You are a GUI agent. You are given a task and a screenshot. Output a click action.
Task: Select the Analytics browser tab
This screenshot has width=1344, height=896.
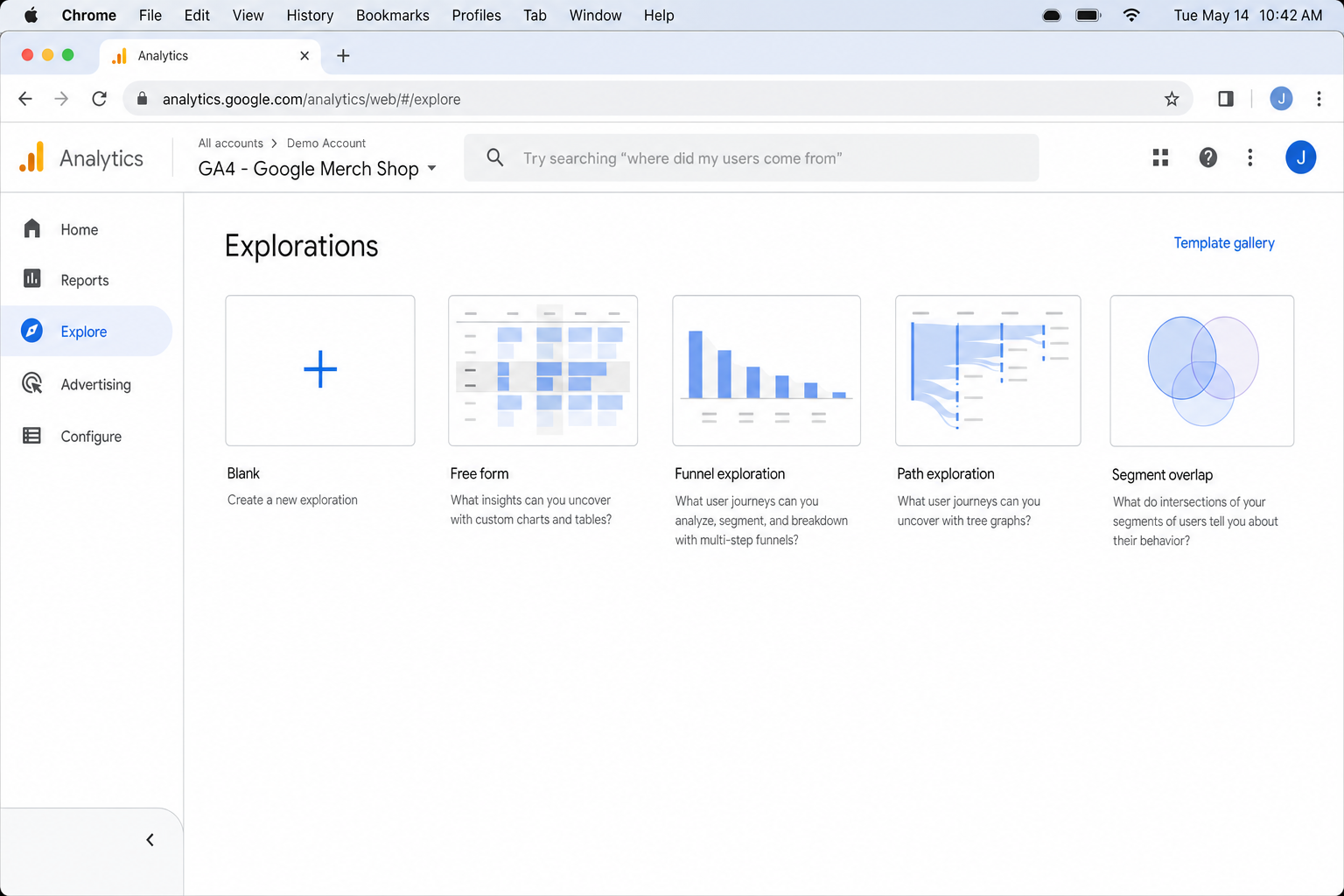210,56
